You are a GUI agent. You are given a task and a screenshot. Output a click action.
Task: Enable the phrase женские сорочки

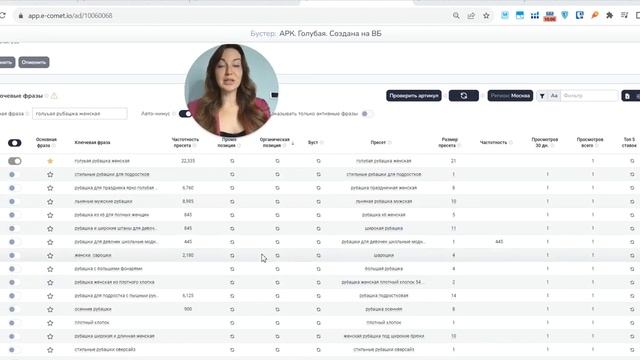click(14, 256)
